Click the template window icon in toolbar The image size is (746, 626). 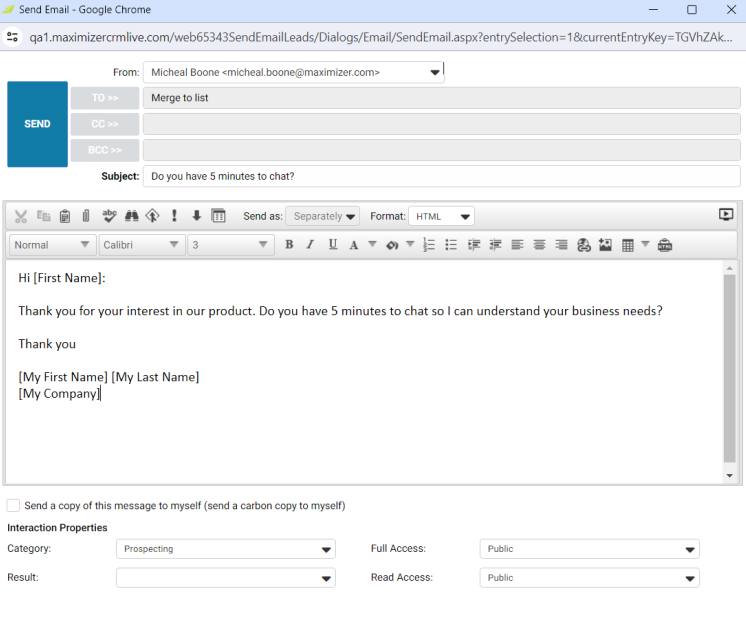click(218, 216)
